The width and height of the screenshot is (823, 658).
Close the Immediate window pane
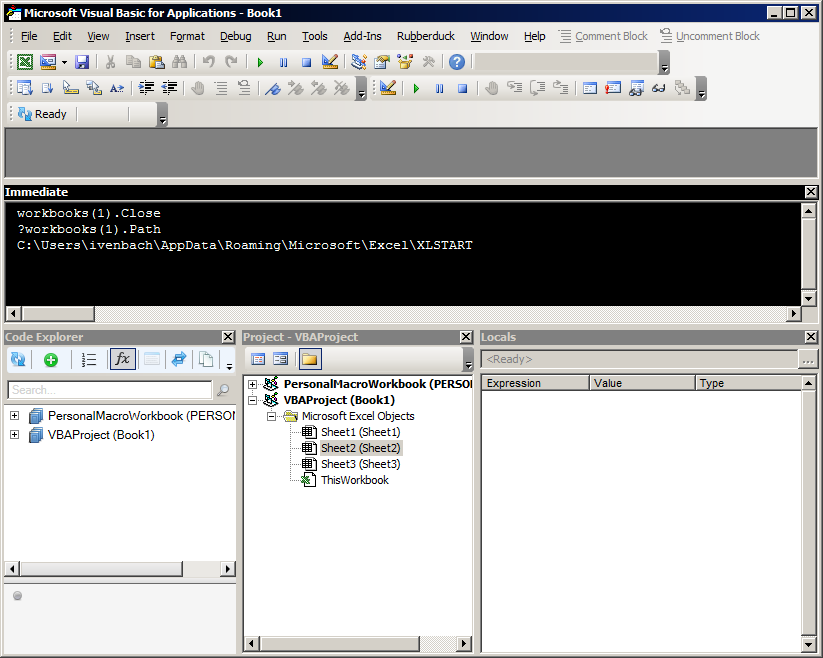811,192
